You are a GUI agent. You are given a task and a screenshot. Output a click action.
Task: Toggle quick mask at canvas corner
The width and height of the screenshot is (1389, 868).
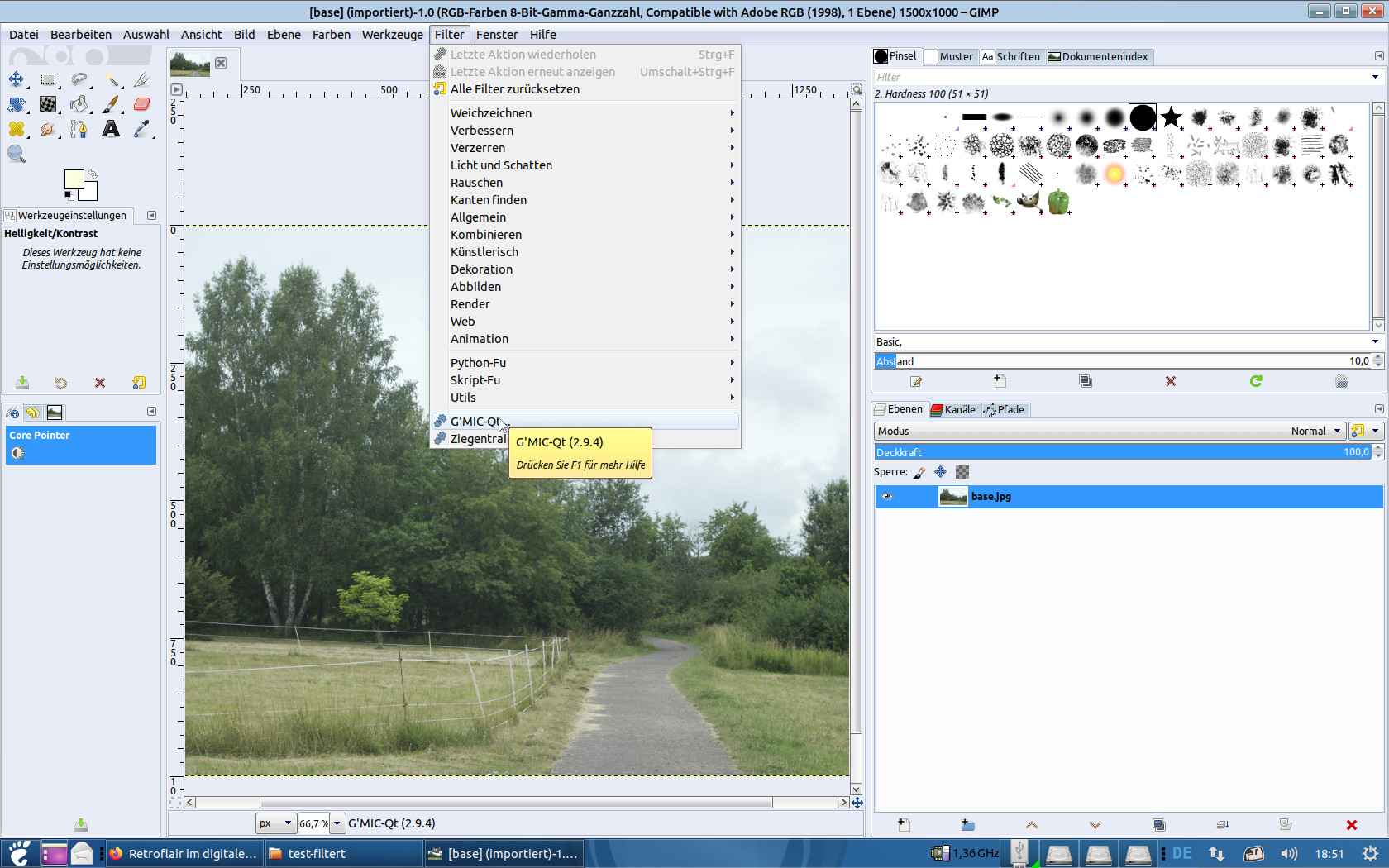(x=175, y=803)
